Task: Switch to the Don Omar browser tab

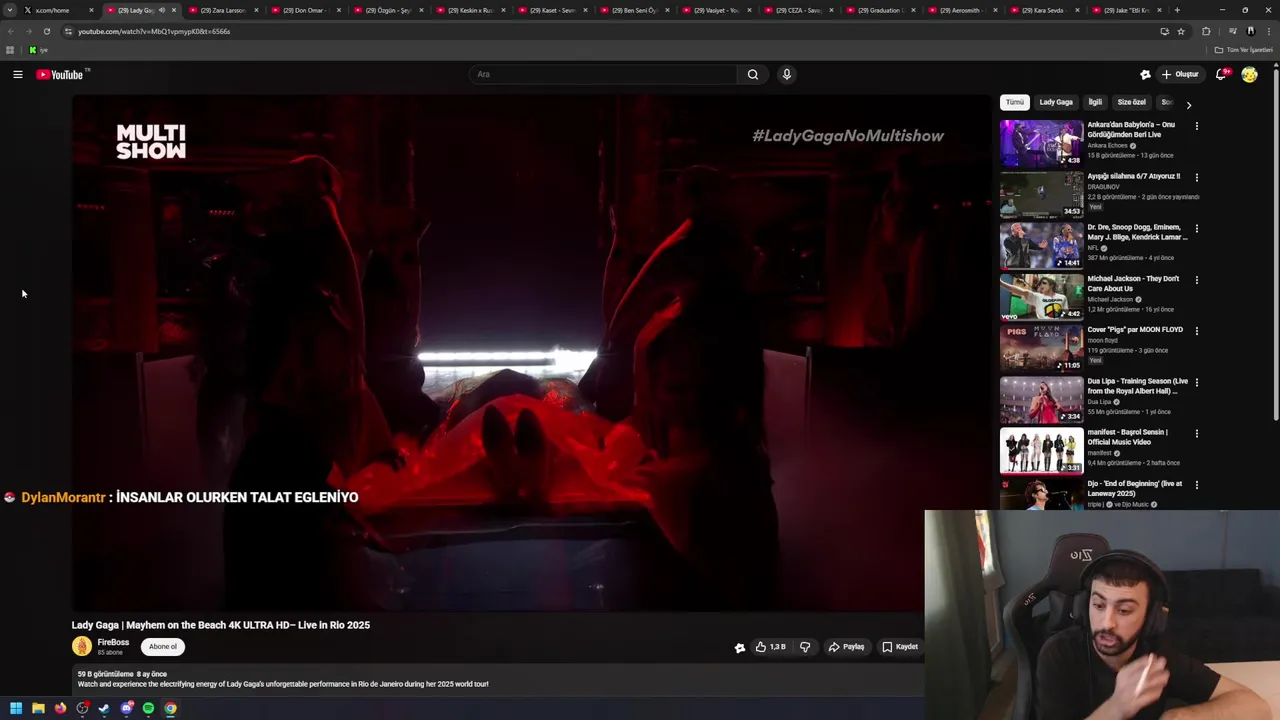Action: (304, 10)
